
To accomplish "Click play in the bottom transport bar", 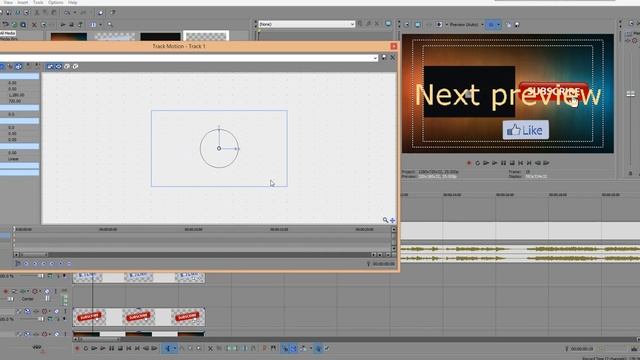I will (103, 349).
